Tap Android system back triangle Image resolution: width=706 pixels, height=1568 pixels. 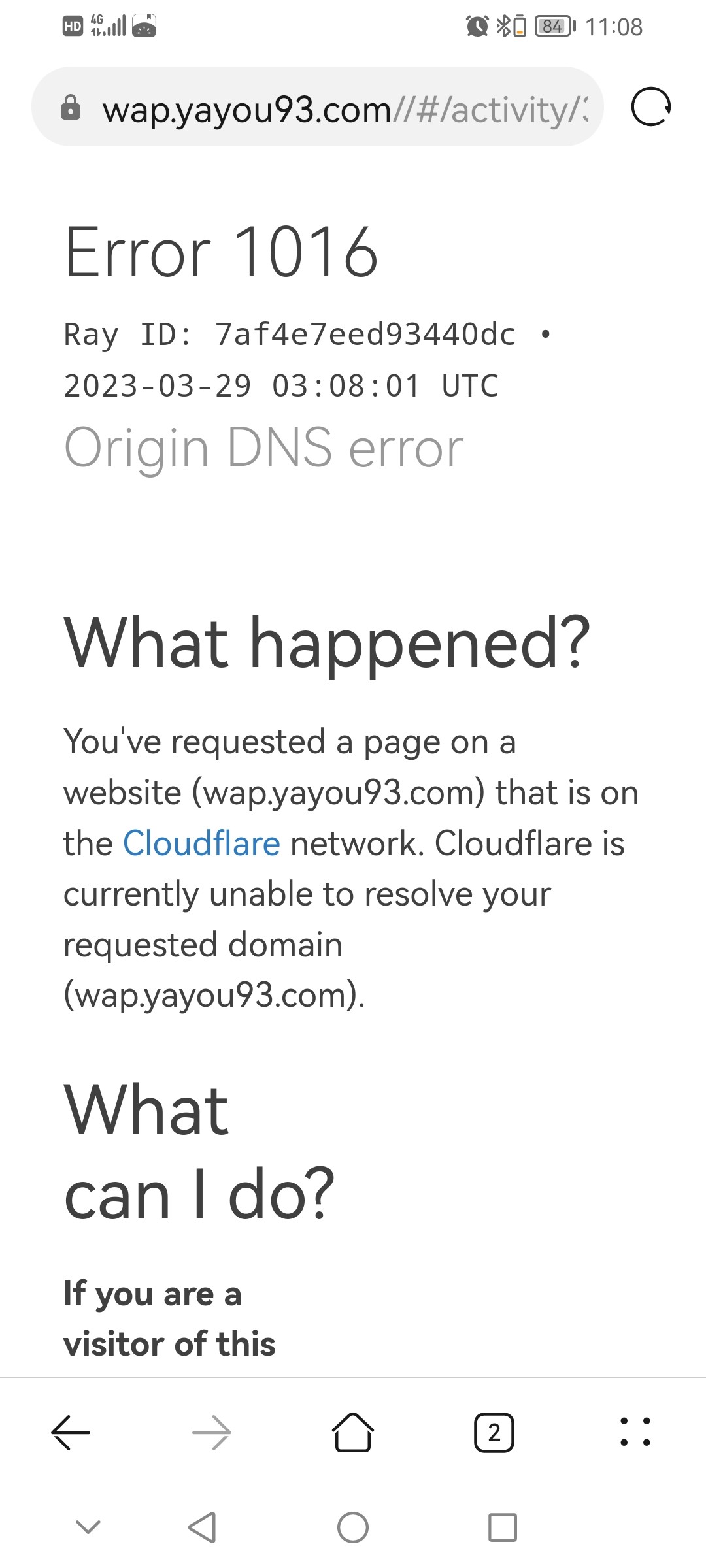[x=202, y=1527]
